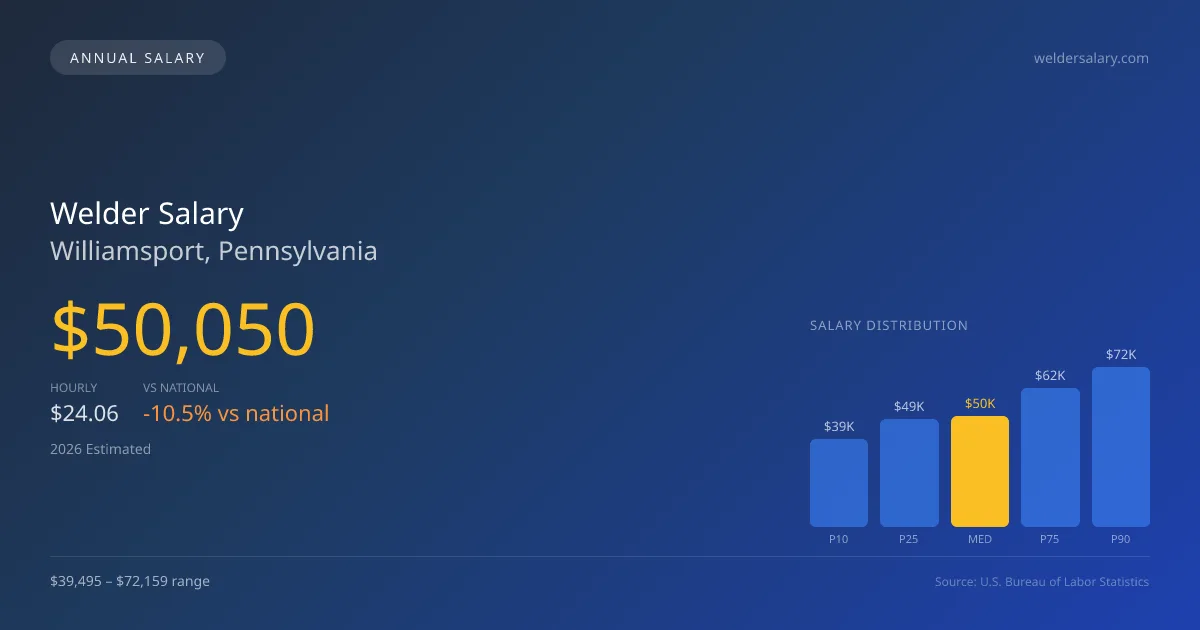The image size is (1200, 630).
Task: Click the yellow MED median bar
Action: pos(980,472)
